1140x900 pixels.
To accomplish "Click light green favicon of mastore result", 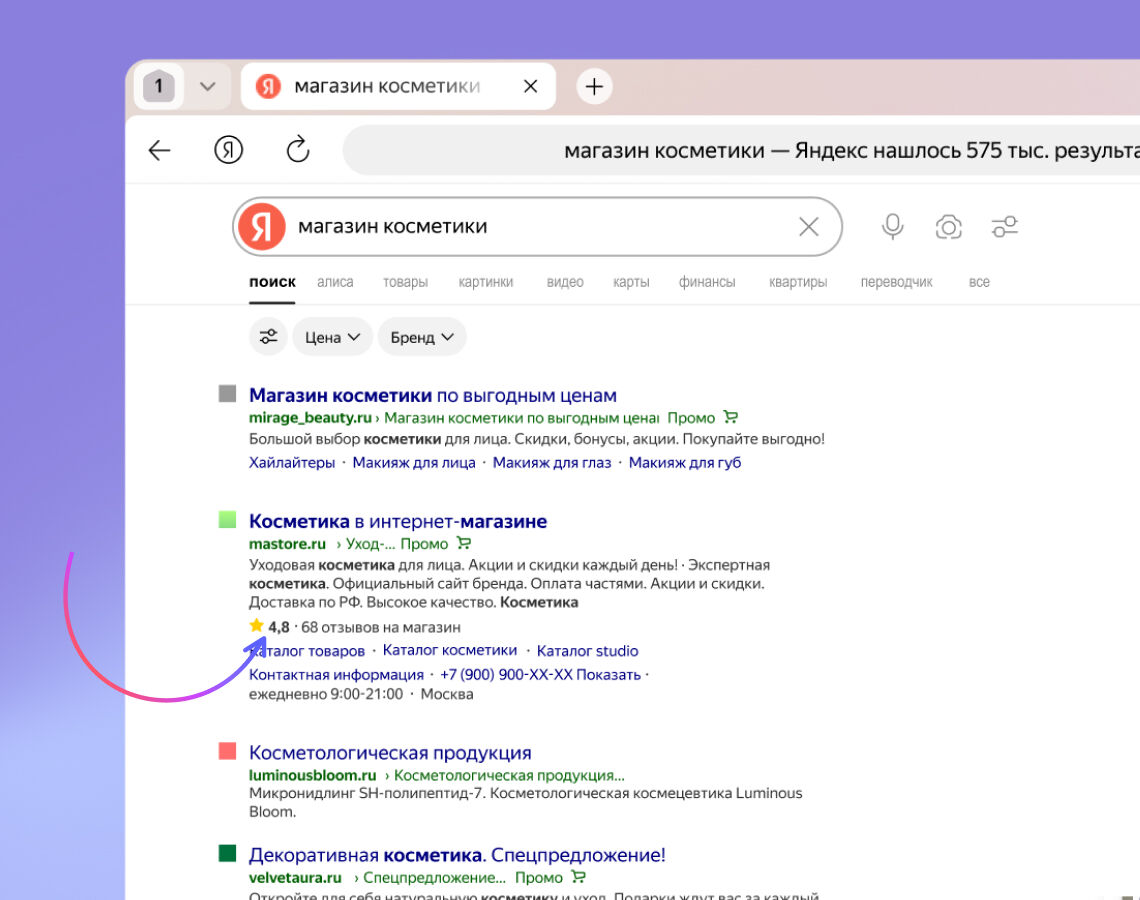I will (x=228, y=520).
